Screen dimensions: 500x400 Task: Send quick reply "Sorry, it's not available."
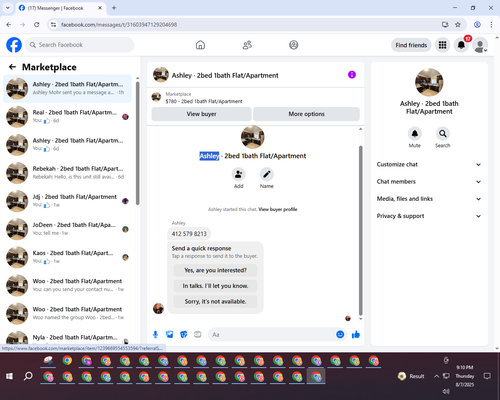click(x=215, y=301)
